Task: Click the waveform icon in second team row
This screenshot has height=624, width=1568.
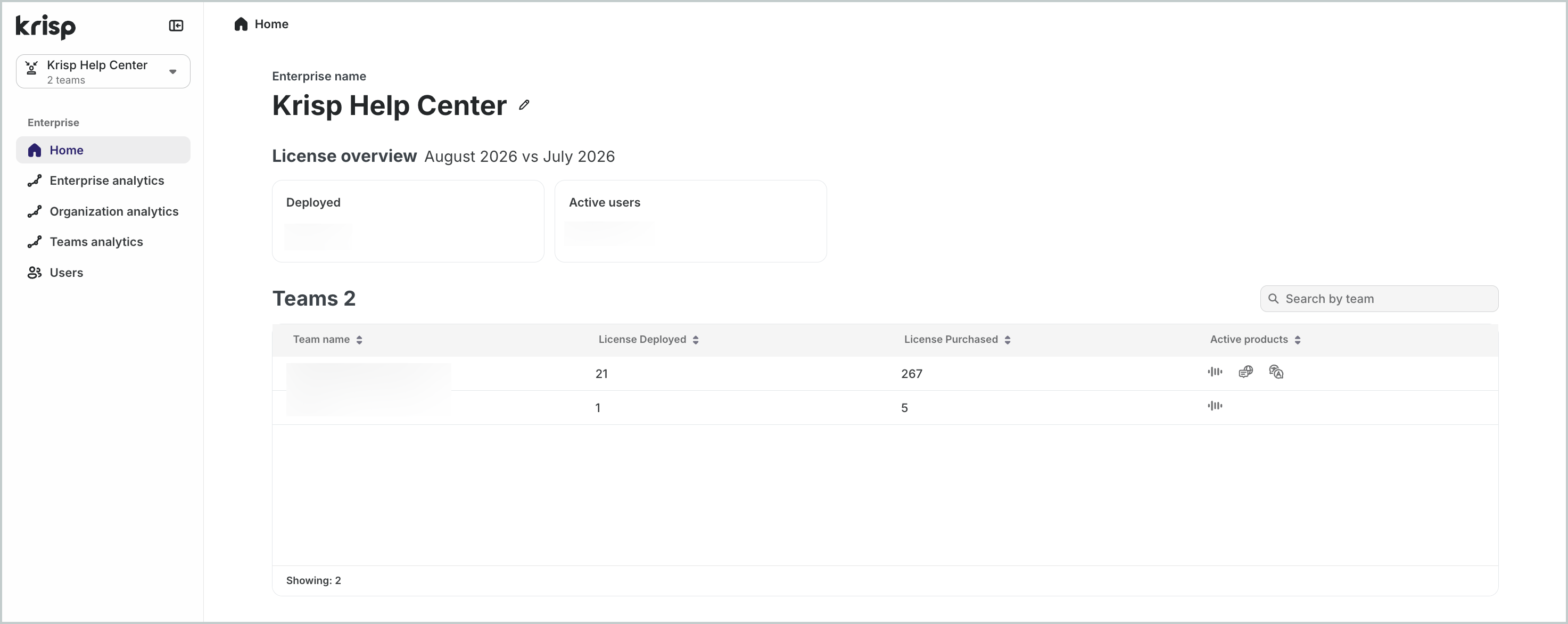Action: (x=1215, y=406)
